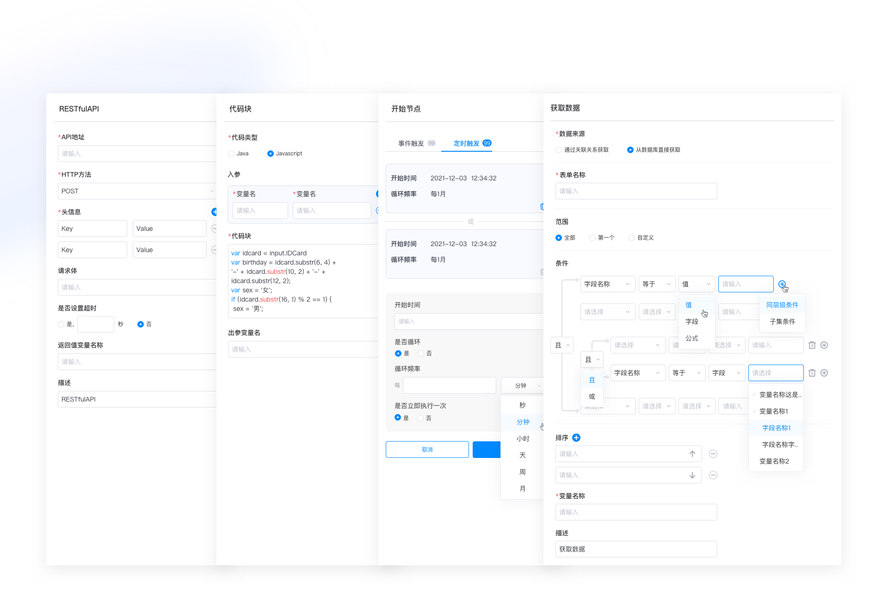This screenshot has width=888, height=600.
Task: Pick 天 from the frequency unit list
Action: tap(522, 455)
